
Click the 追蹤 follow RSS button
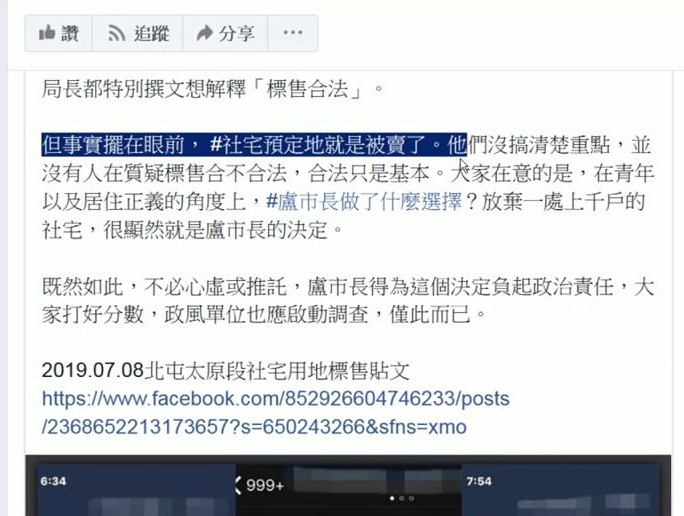[x=138, y=33]
